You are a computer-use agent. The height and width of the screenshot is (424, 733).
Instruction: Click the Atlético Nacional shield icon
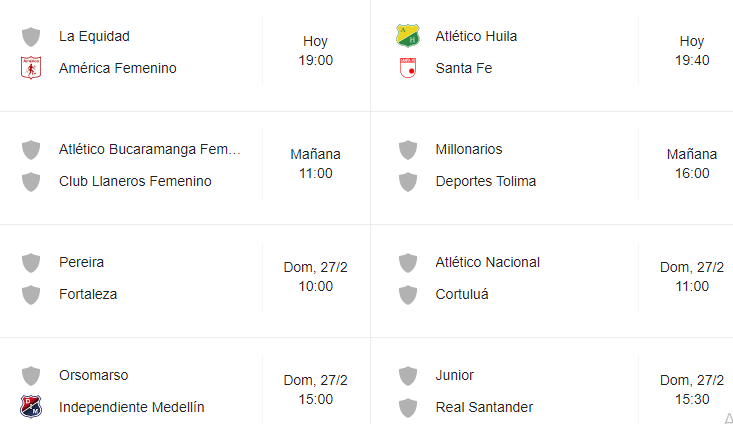[408, 263]
